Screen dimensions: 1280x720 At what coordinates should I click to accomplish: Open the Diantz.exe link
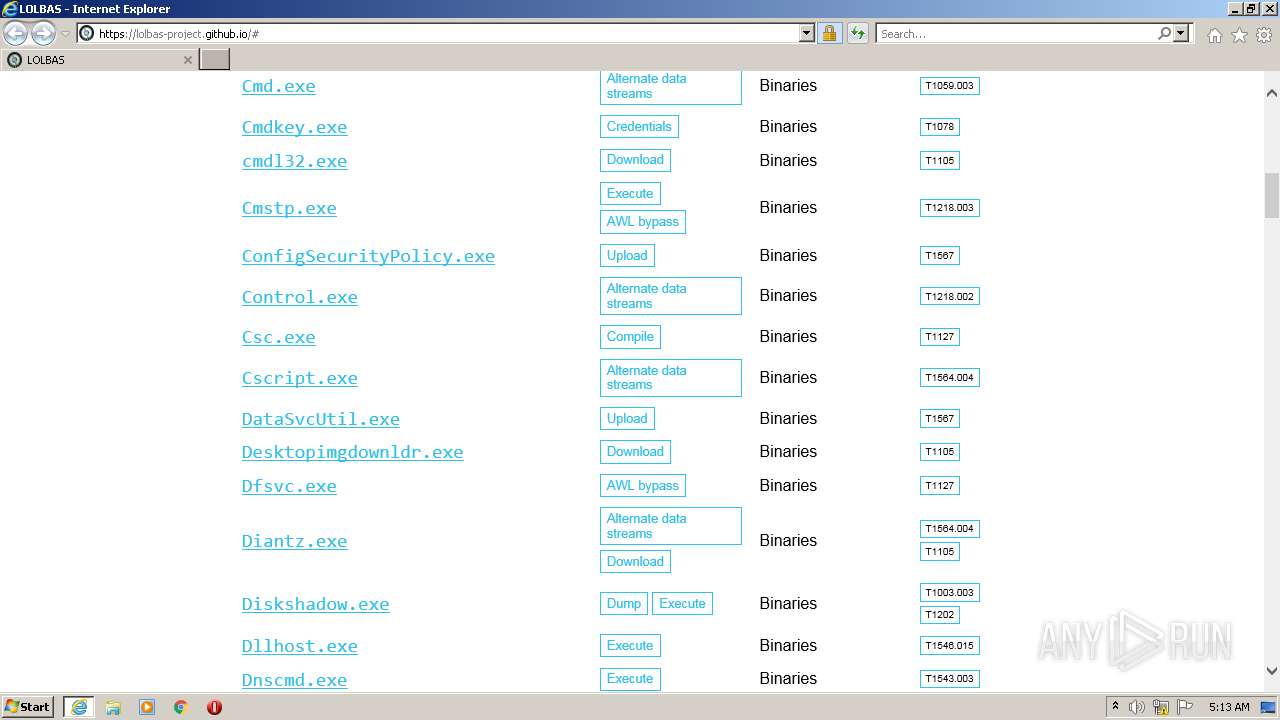click(x=294, y=541)
